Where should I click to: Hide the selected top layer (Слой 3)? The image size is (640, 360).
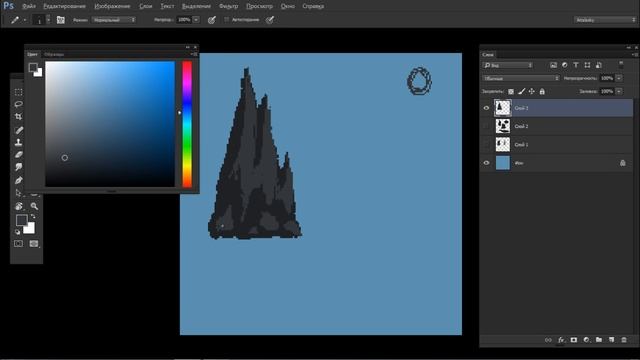pos(486,108)
